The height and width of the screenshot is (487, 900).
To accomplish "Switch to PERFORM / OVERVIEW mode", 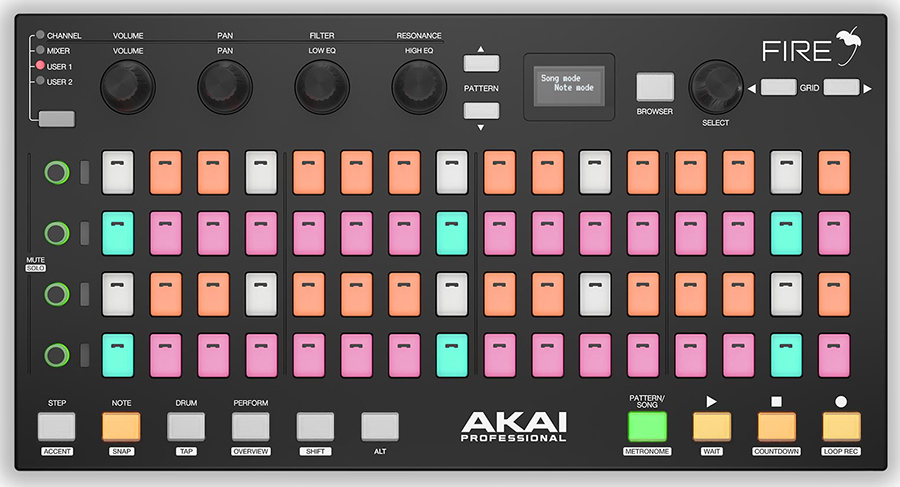I will pos(251,427).
